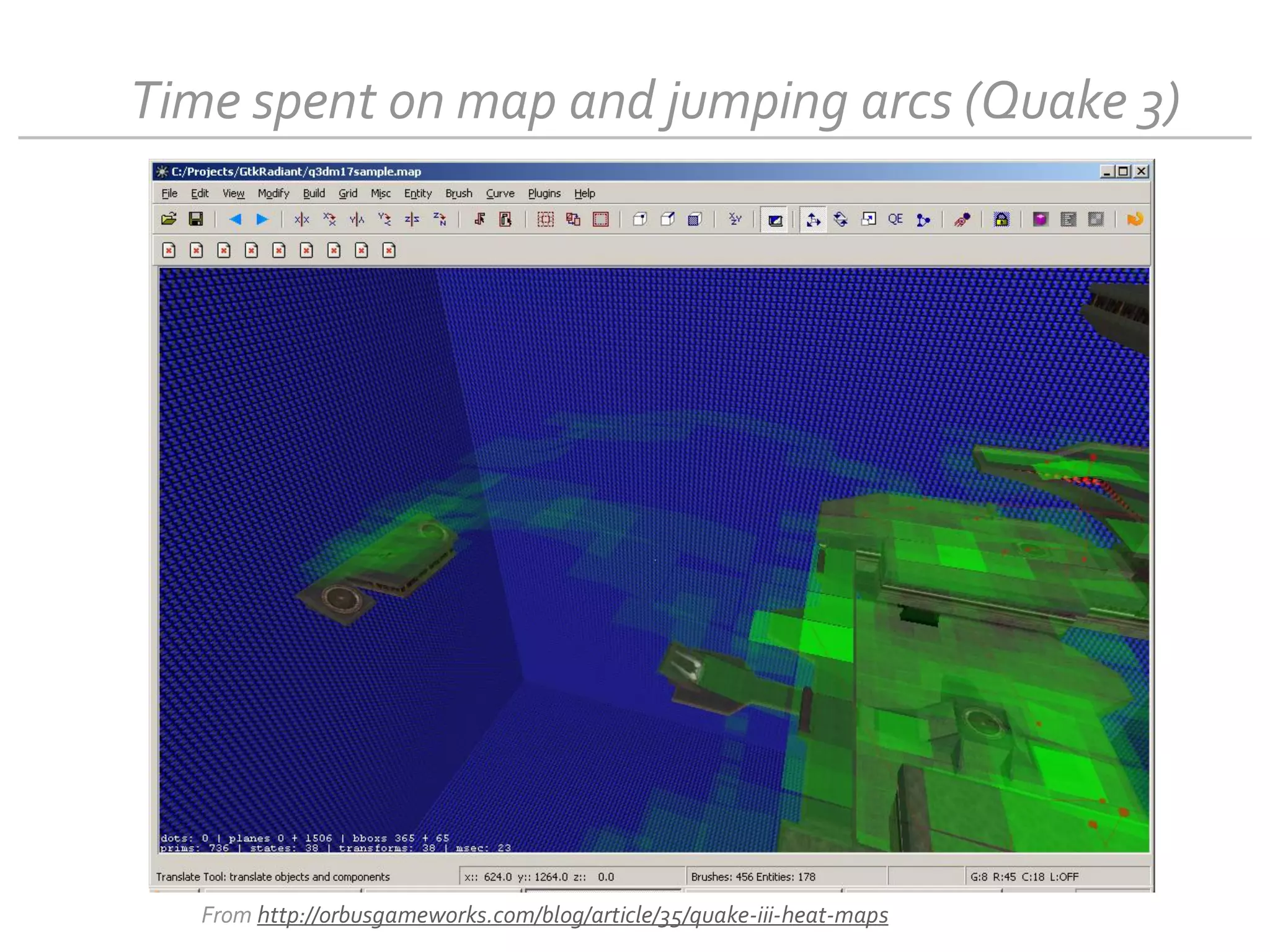Open the Help menu
The width and height of the screenshot is (1270, 952).
(584, 193)
